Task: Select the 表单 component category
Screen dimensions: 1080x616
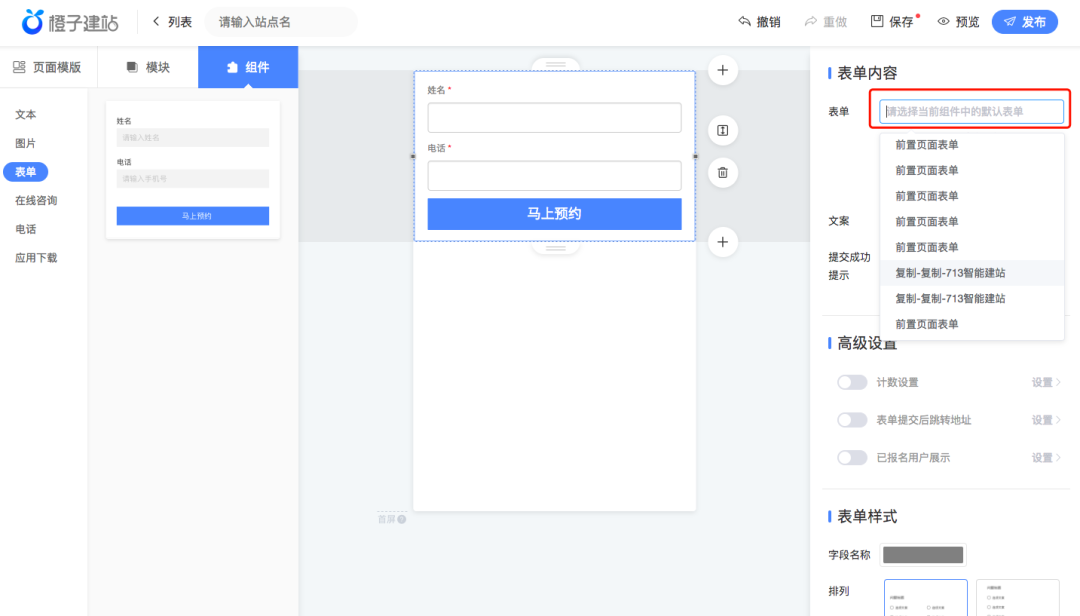Action: pos(25,172)
